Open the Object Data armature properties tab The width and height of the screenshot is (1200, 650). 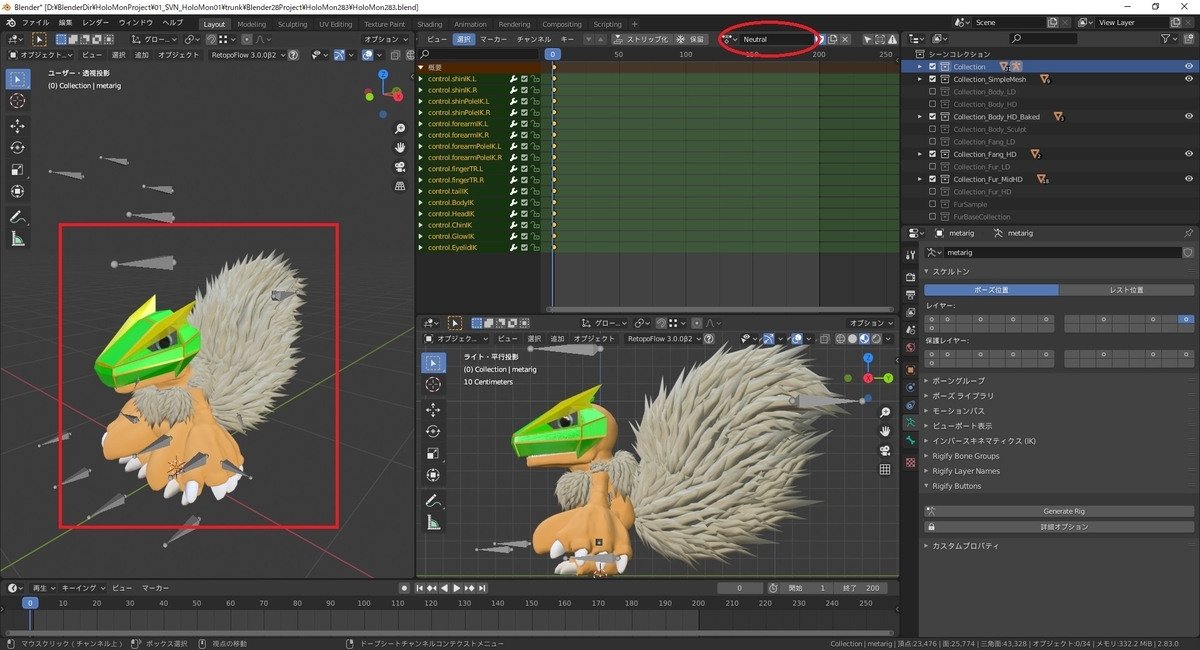pos(910,424)
